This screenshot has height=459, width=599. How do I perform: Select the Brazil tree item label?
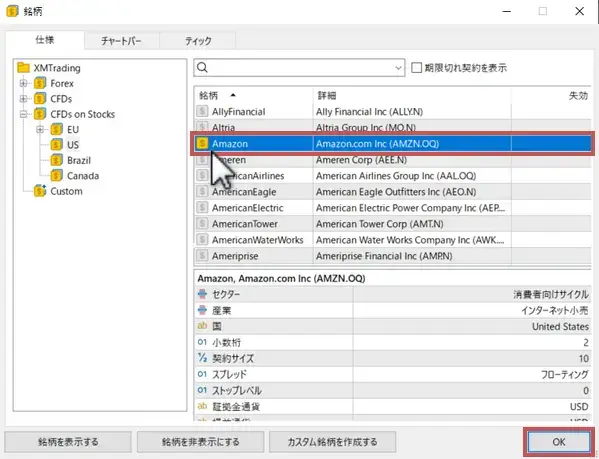point(79,160)
